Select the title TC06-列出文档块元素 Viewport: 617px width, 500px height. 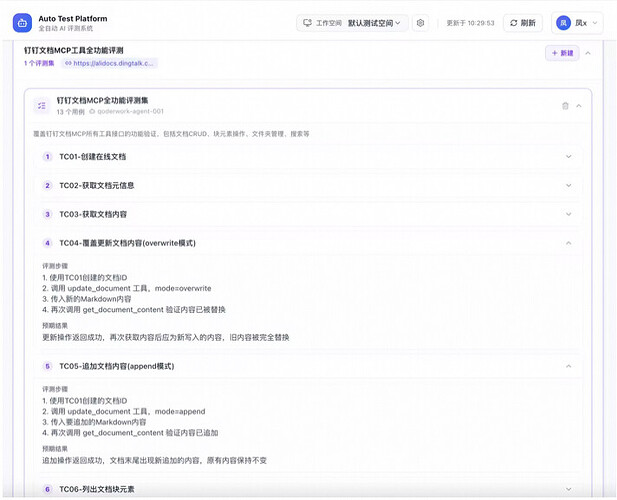click(96, 489)
